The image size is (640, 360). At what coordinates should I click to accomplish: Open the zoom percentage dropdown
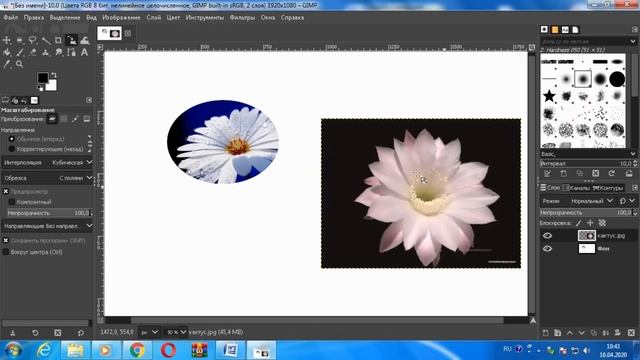point(176,332)
